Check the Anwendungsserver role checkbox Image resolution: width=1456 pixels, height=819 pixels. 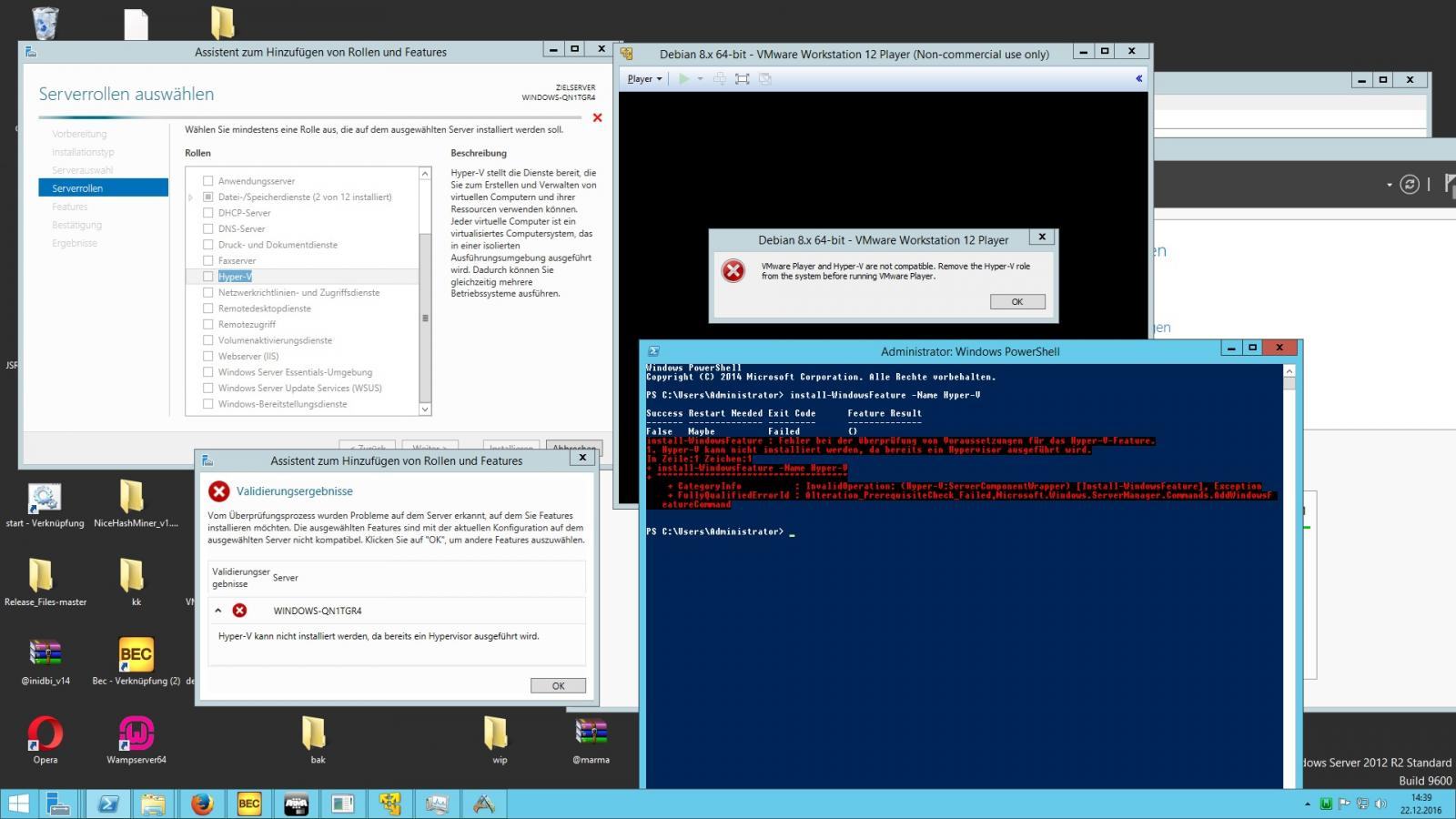208,181
